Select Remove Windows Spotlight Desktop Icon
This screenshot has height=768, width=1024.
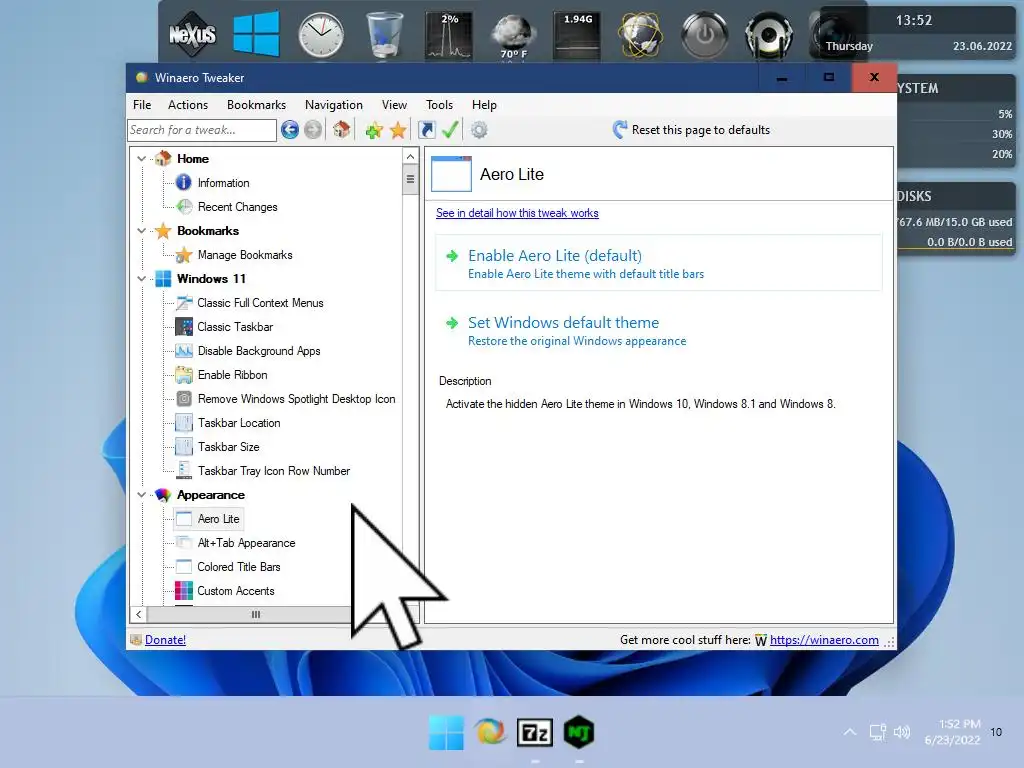click(296, 399)
